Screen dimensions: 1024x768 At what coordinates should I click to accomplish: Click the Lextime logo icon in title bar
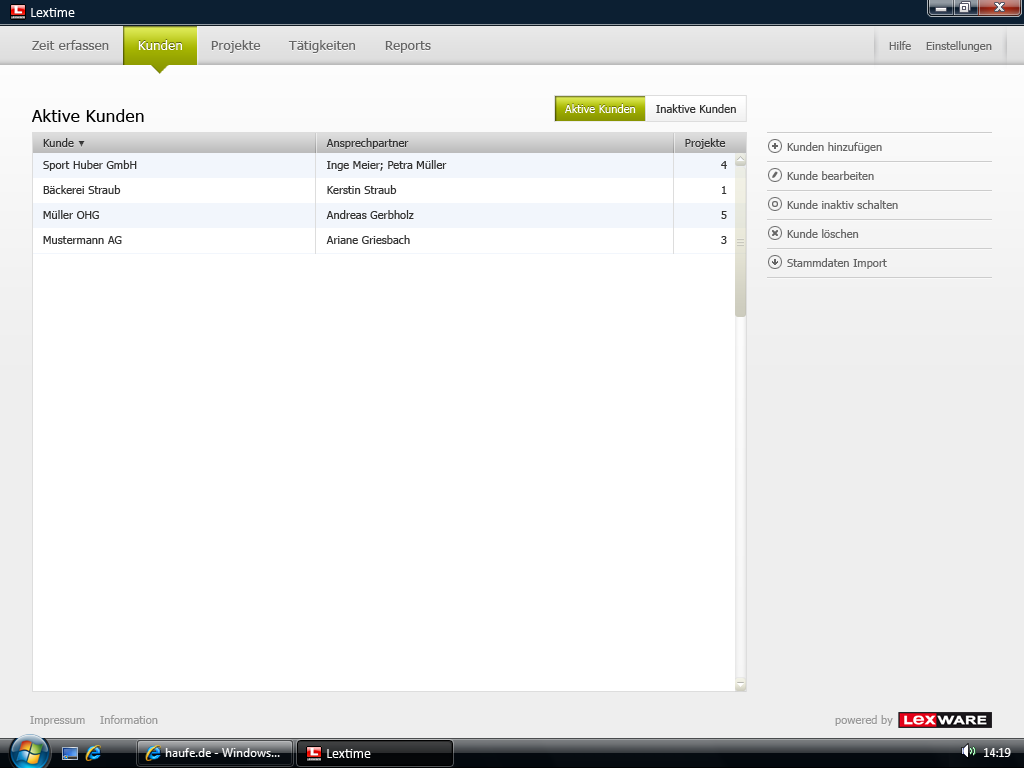(18, 12)
